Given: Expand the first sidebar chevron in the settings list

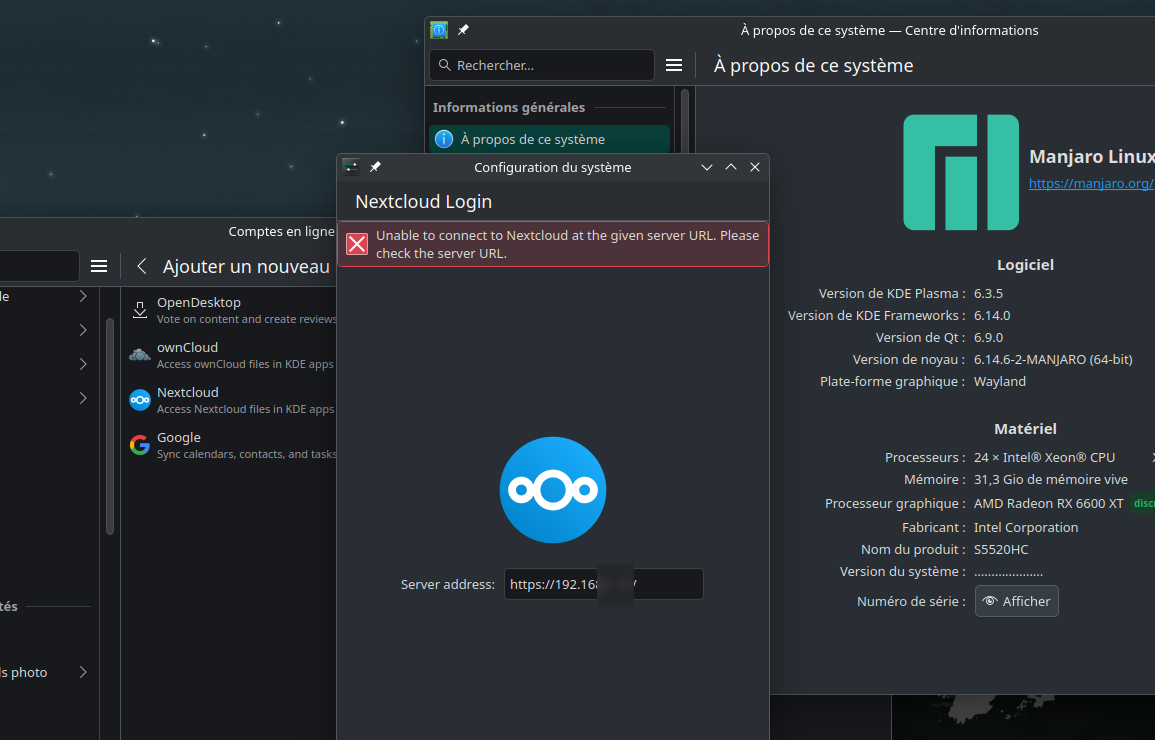Looking at the screenshot, I should point(83,296).
